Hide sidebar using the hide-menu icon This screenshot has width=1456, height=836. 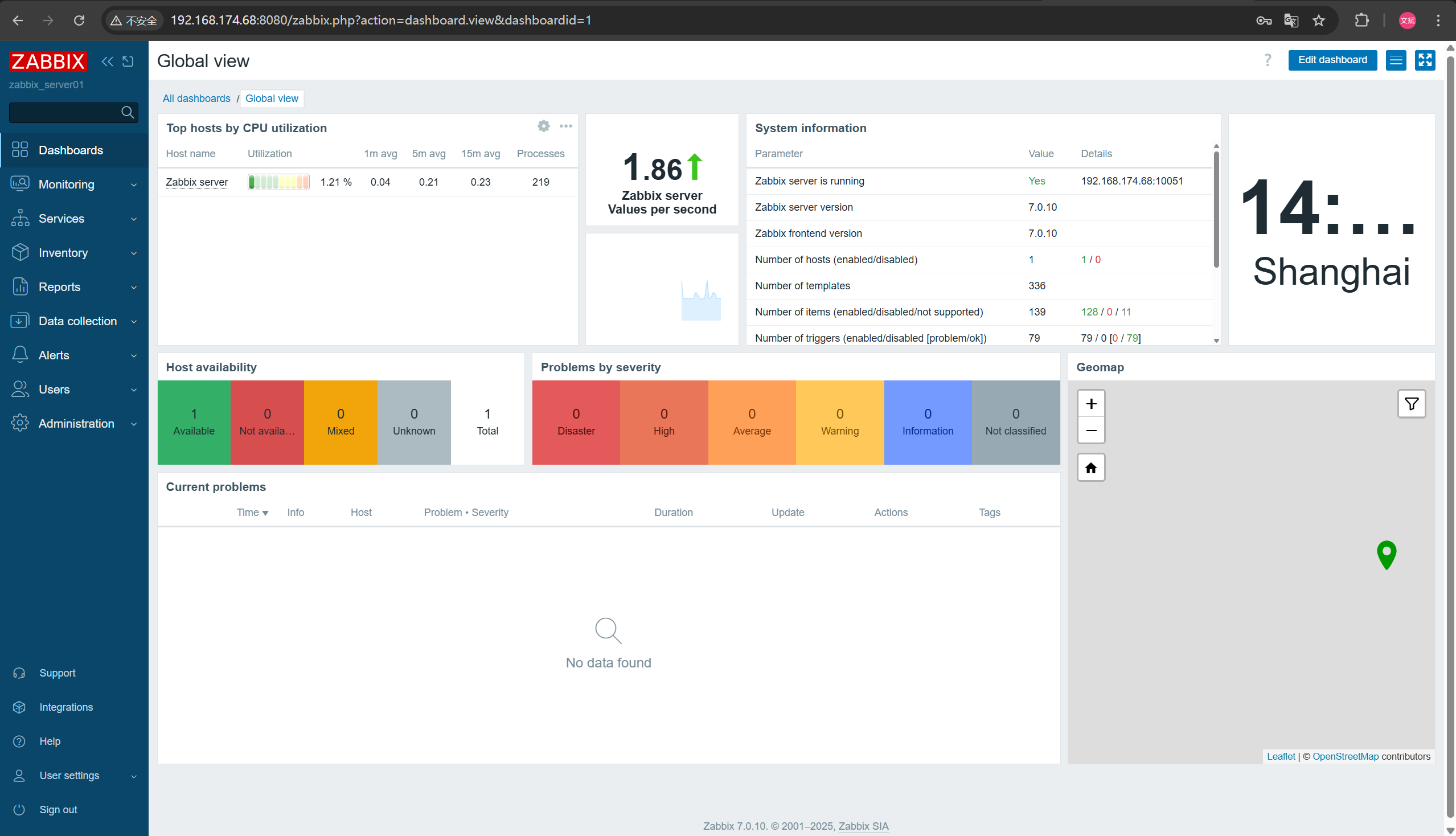(x=128, y=61)
